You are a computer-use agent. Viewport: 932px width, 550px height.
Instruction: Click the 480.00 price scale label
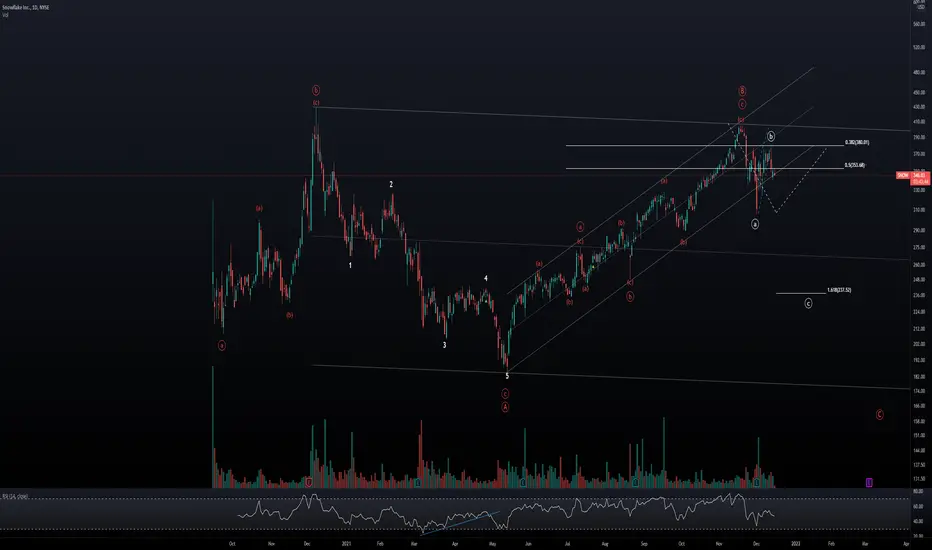tap(918, 72)
